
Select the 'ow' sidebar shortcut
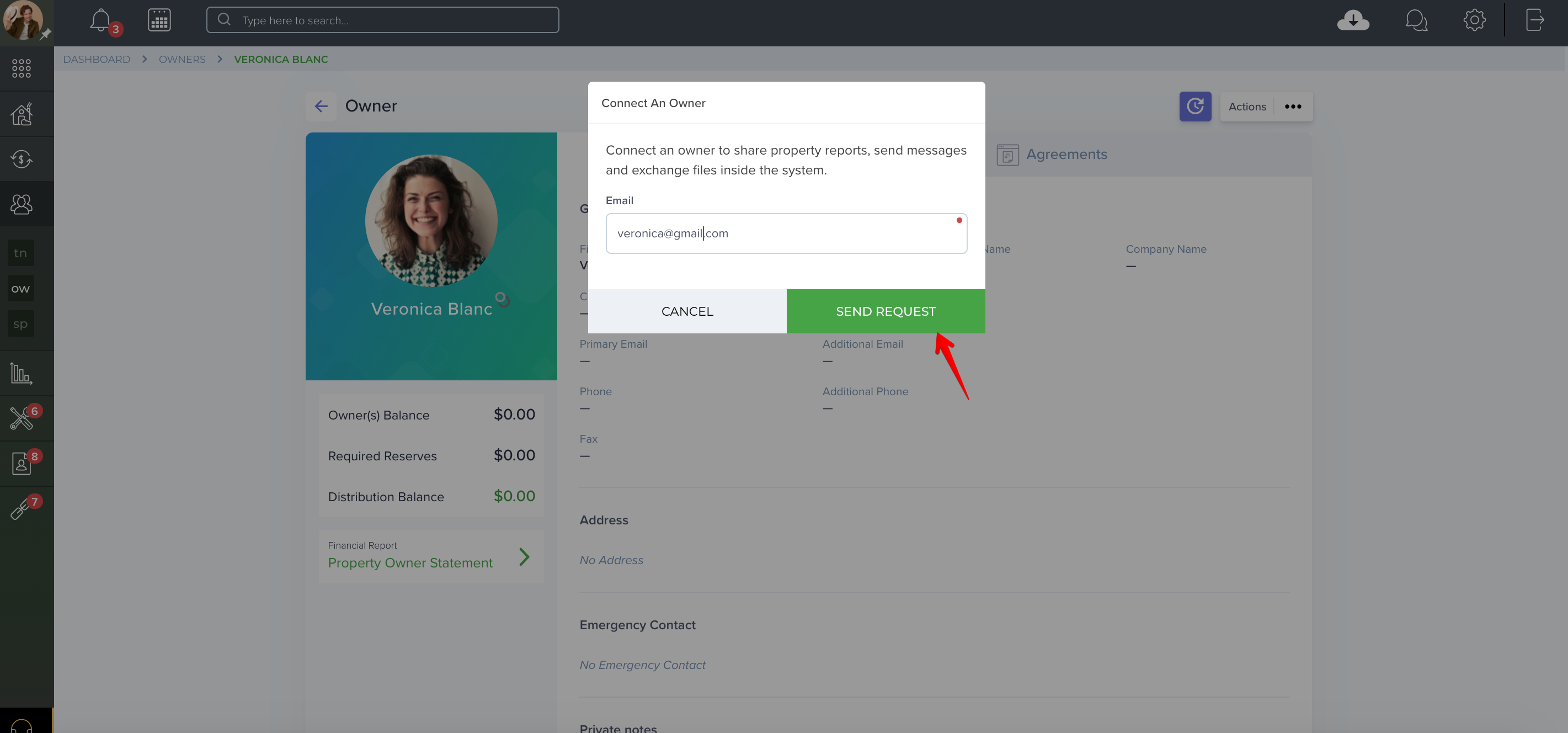point(21,289)
